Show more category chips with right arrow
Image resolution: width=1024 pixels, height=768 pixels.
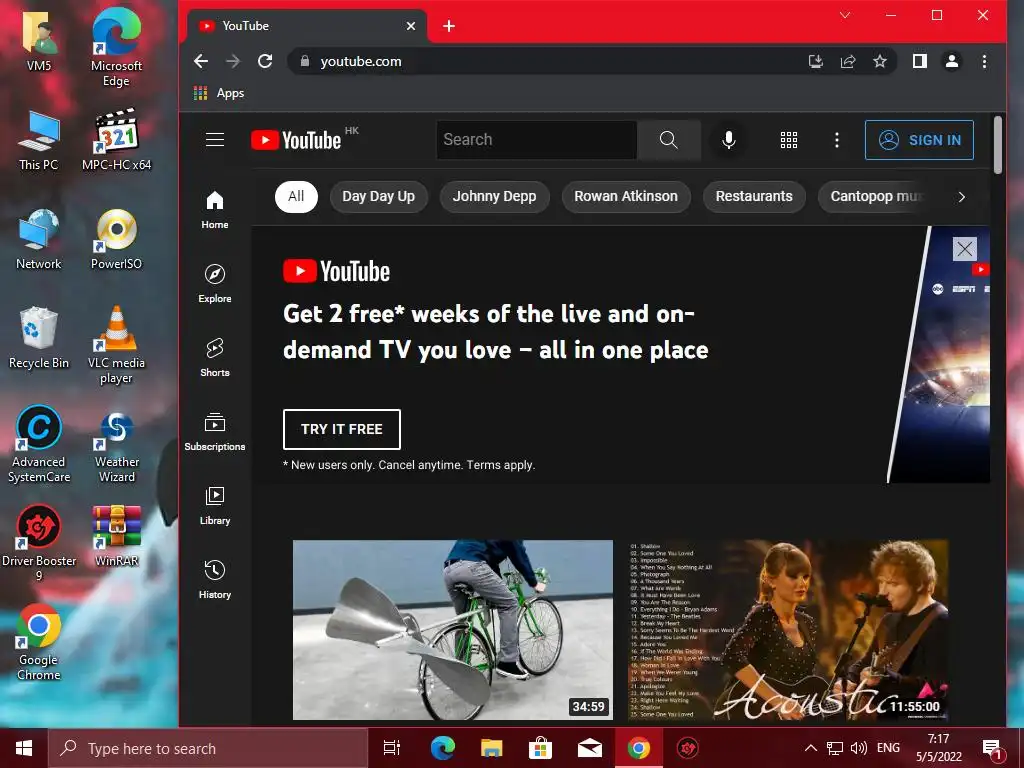[961, 197]
